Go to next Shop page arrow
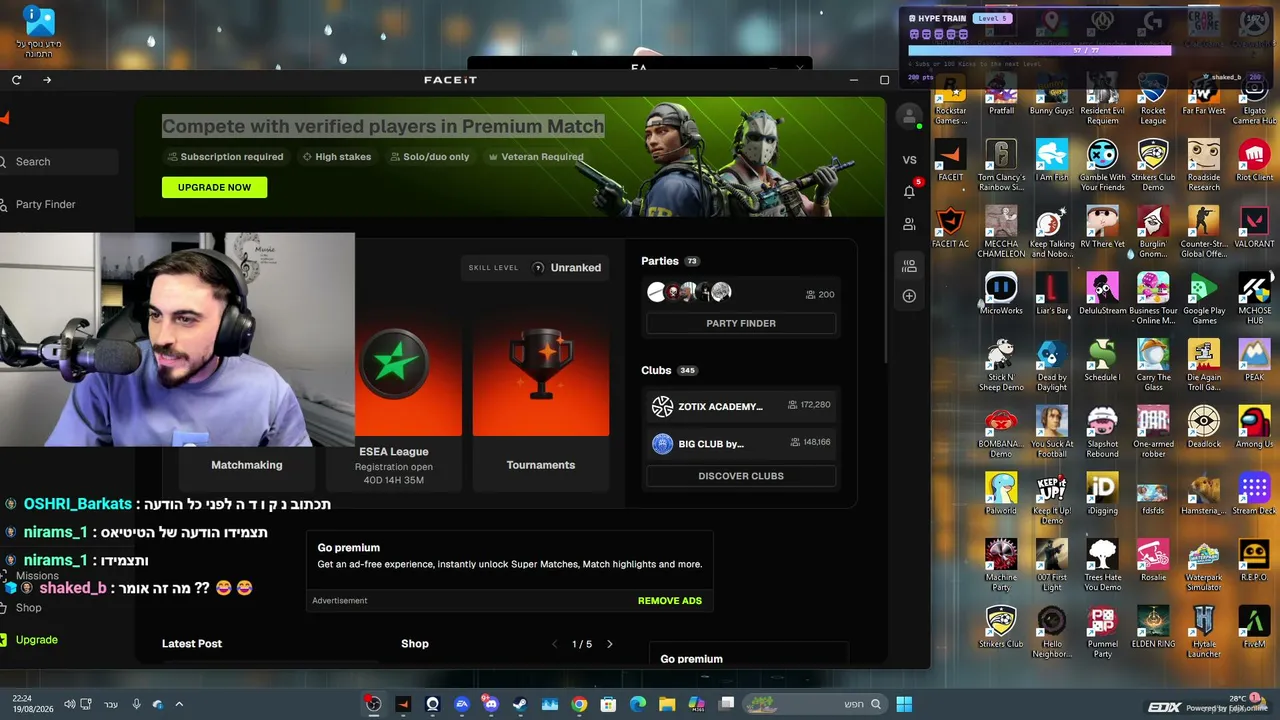1280x720 pixels. [610, 644]
